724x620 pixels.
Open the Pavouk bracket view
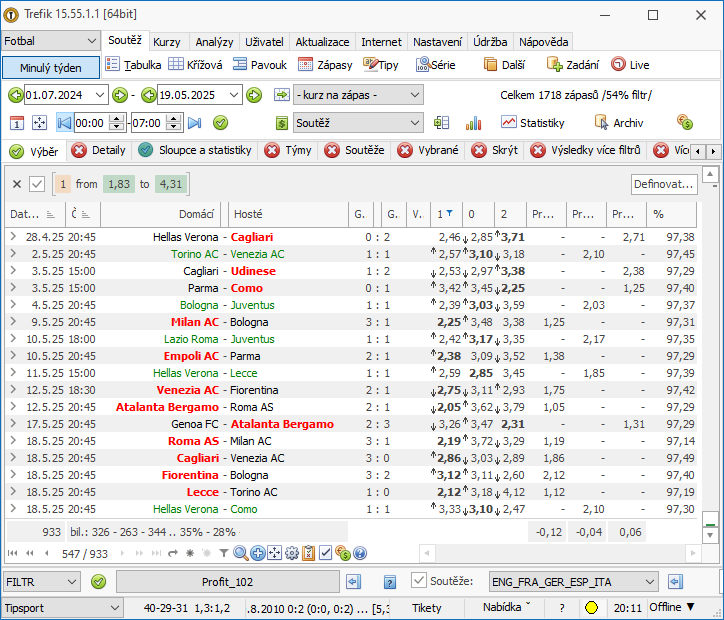tap(259, 65)
